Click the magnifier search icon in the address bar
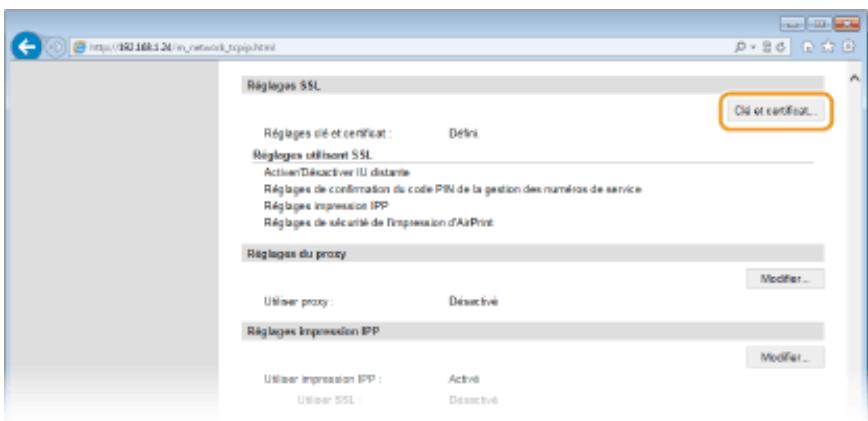 coord(741,47)
